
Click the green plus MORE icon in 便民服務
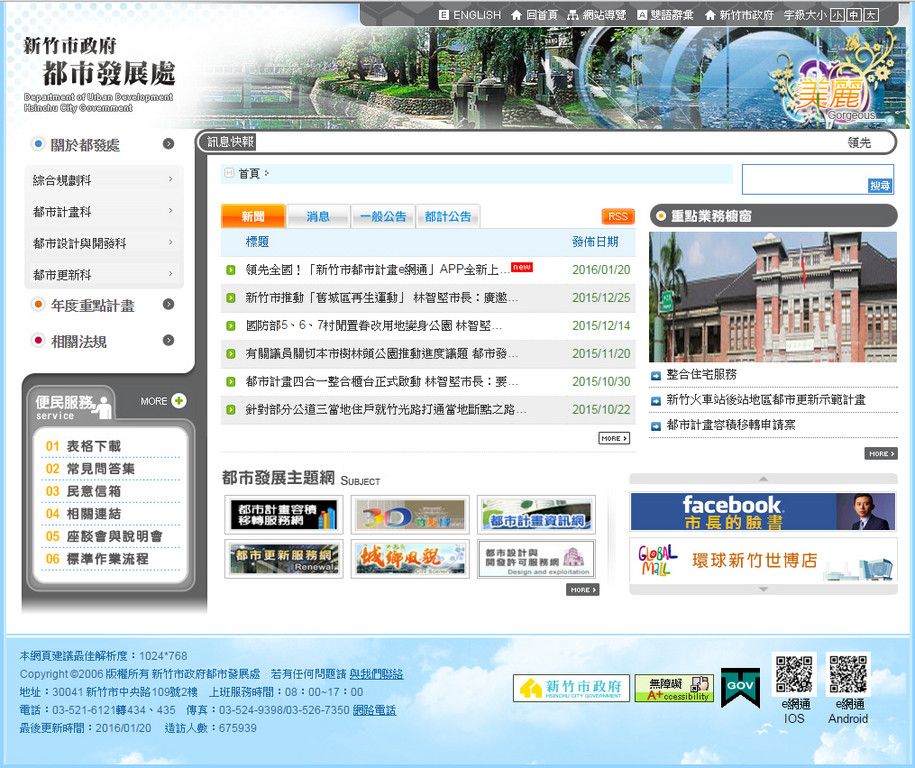pos(179,401)
